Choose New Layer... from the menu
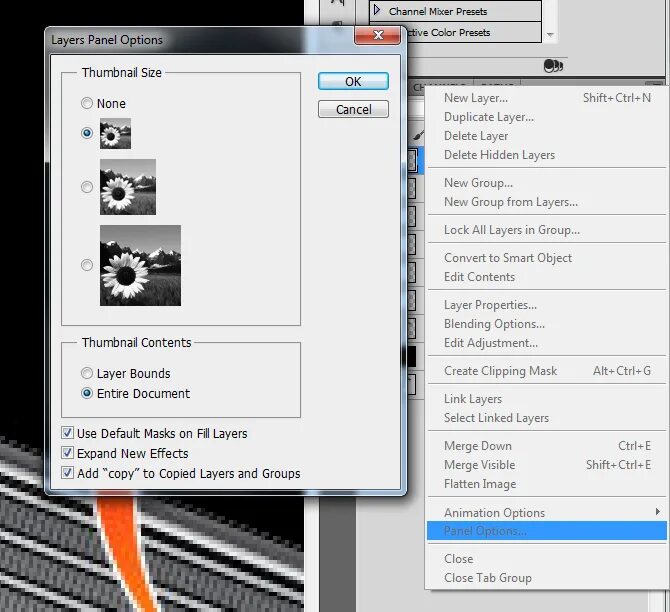The width and height of the screenshot is (670, 612). 547,98
